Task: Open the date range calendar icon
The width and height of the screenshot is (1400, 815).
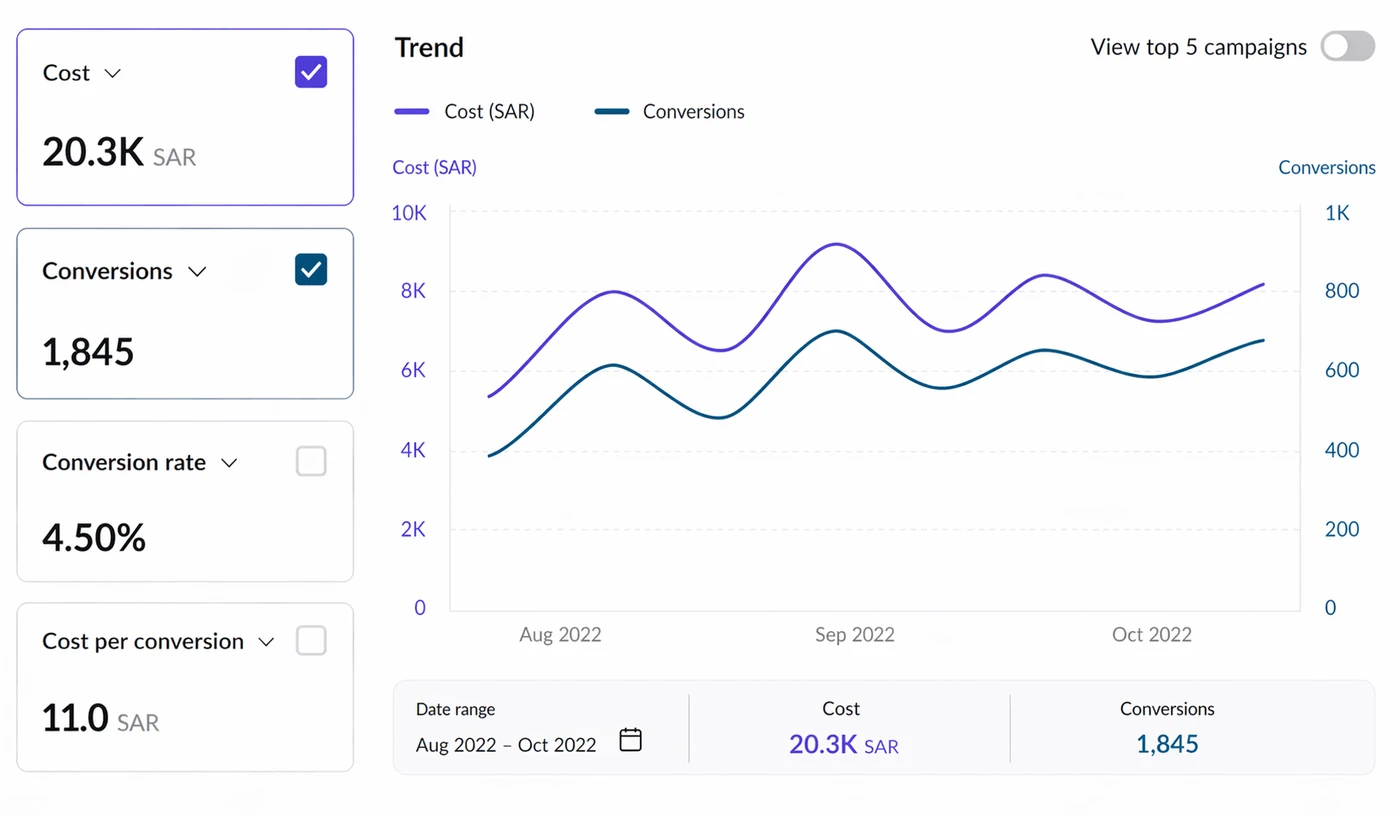Action: [630, 740]
